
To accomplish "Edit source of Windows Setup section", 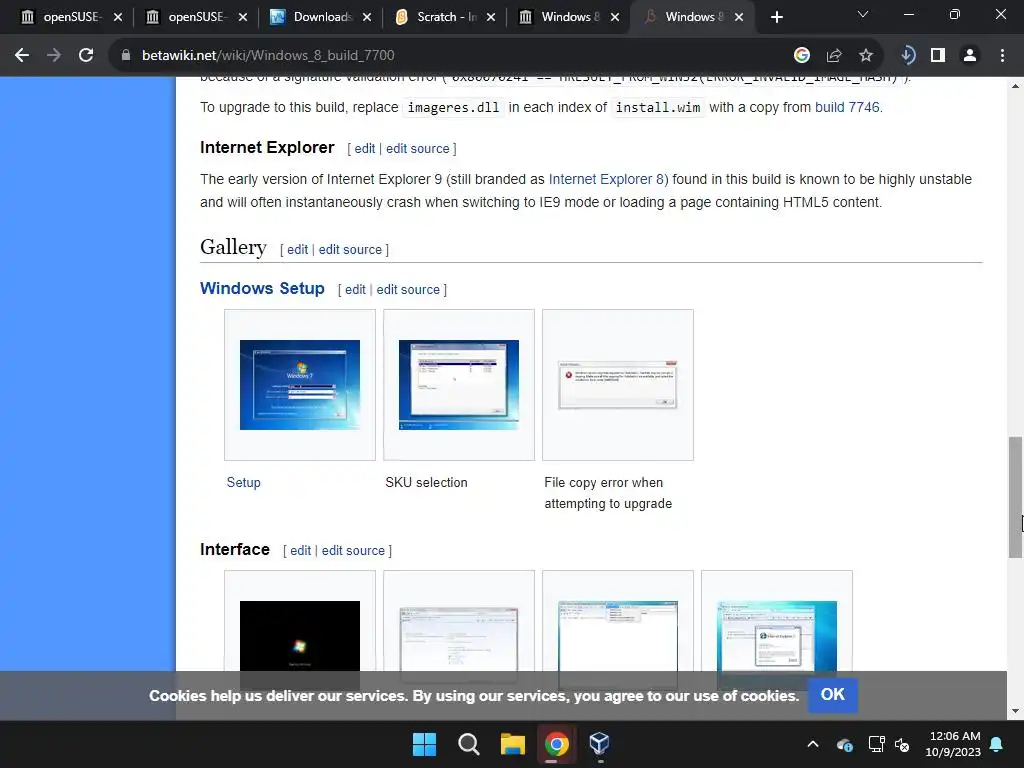I will tap(408, 289).
